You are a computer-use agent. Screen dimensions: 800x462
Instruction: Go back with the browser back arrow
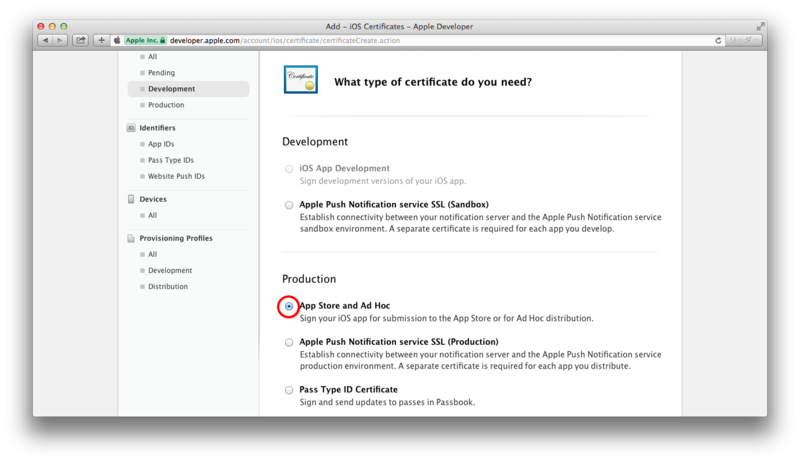(x=45, y=40)
